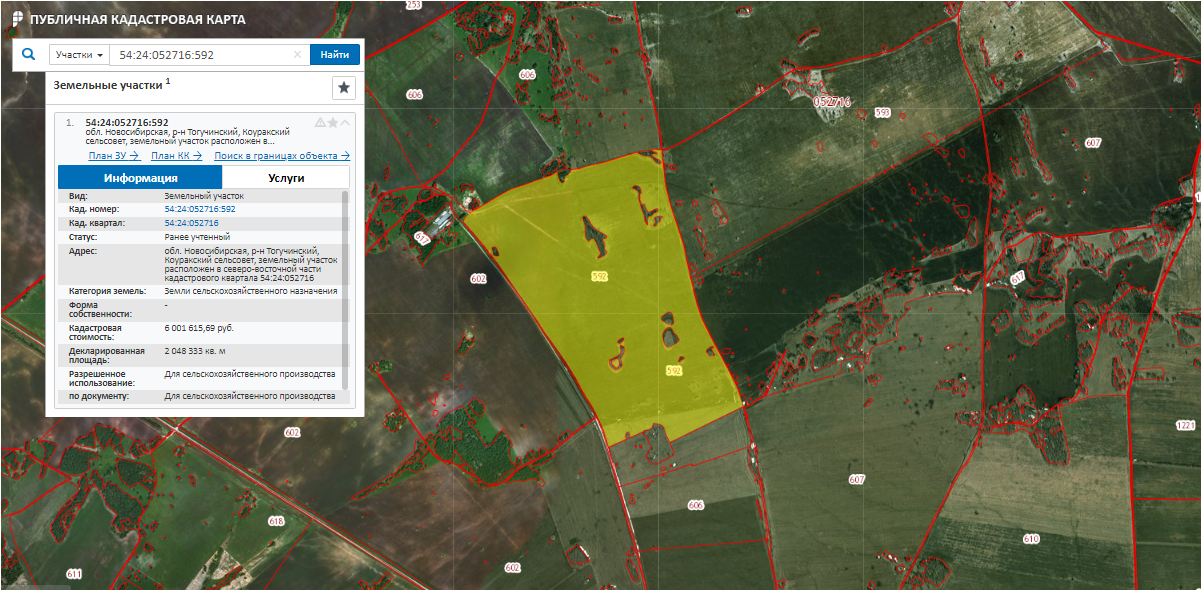1202x591 pixels.
Task: Click the Найти button
Action: pyautogui.click(x=335, y=55)
